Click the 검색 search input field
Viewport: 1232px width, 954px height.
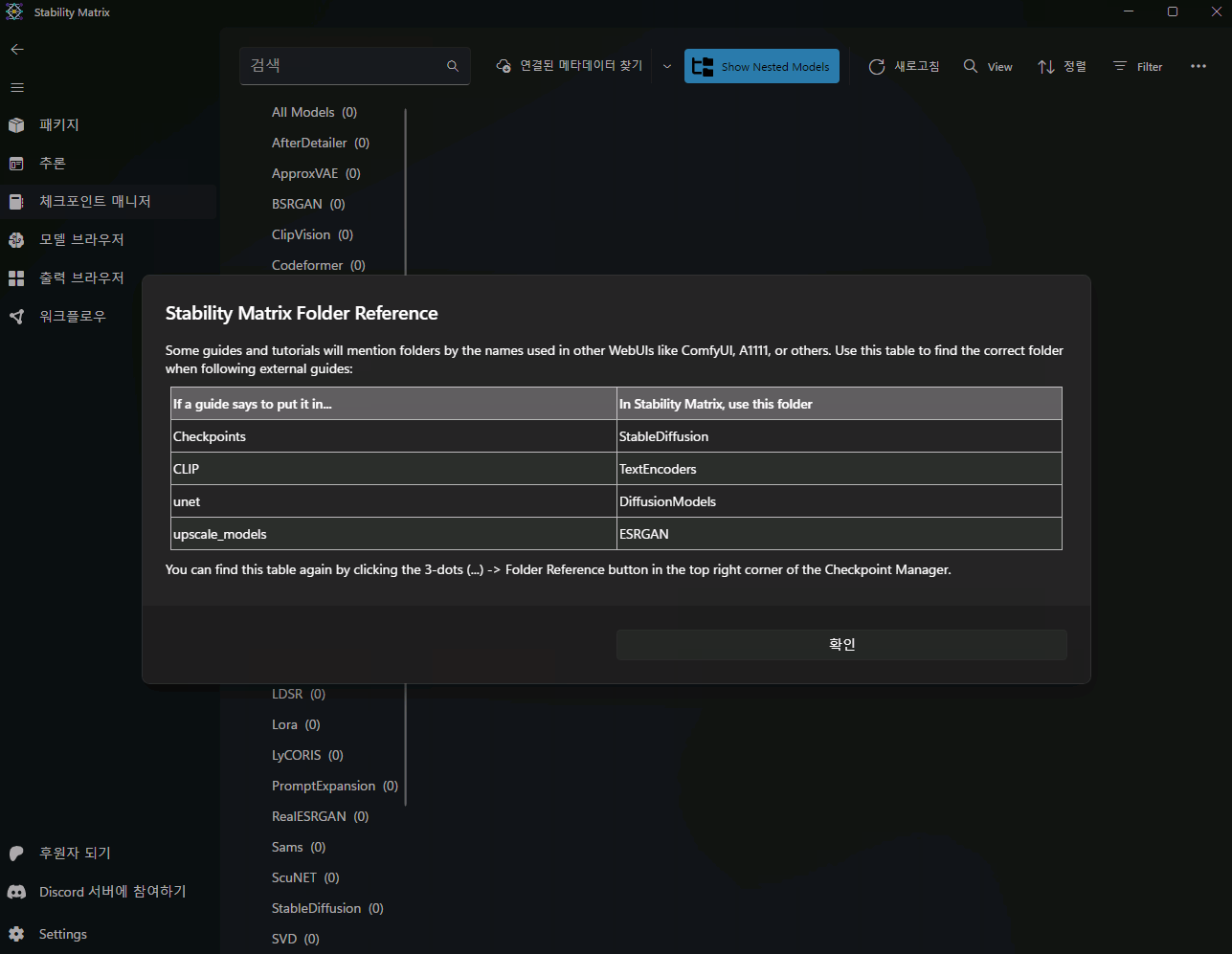[340, 66]
